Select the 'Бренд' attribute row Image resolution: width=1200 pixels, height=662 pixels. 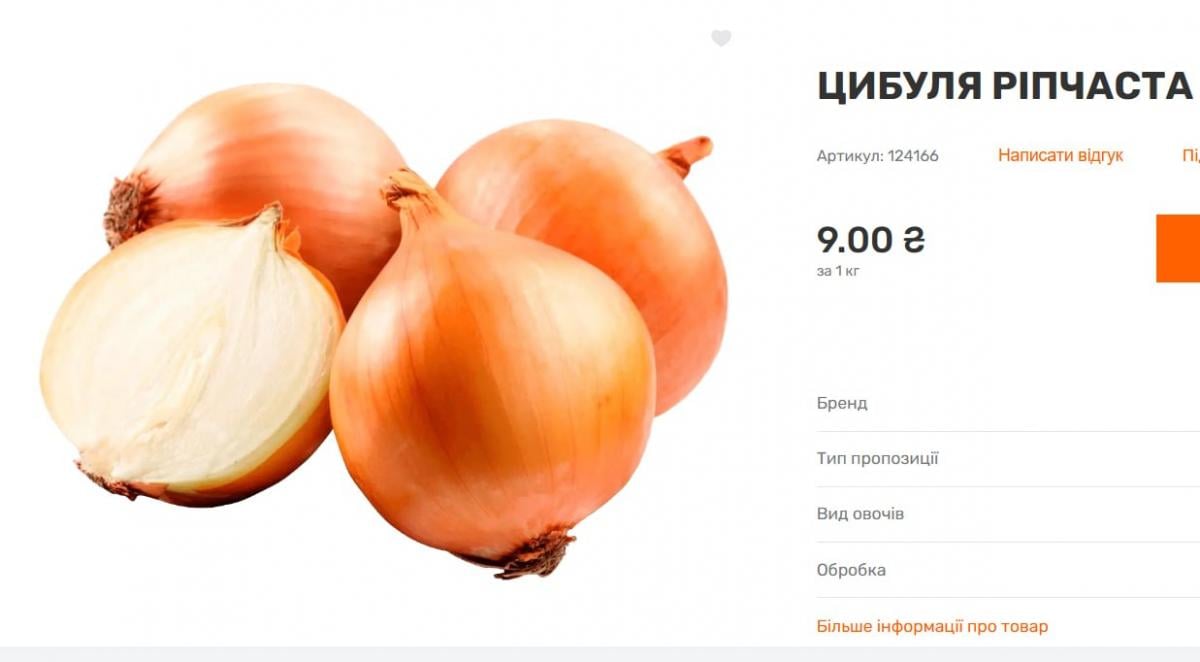[1008, 404]
